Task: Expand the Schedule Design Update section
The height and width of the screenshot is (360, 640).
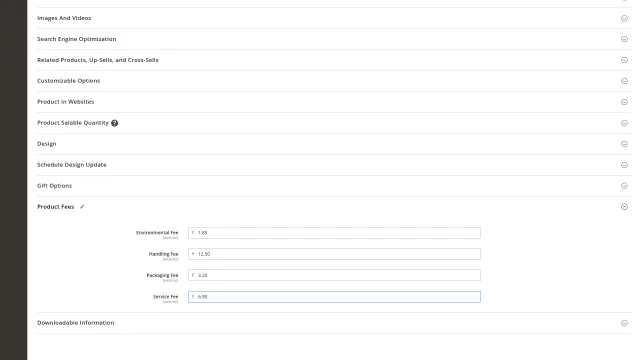Action: 624,165
